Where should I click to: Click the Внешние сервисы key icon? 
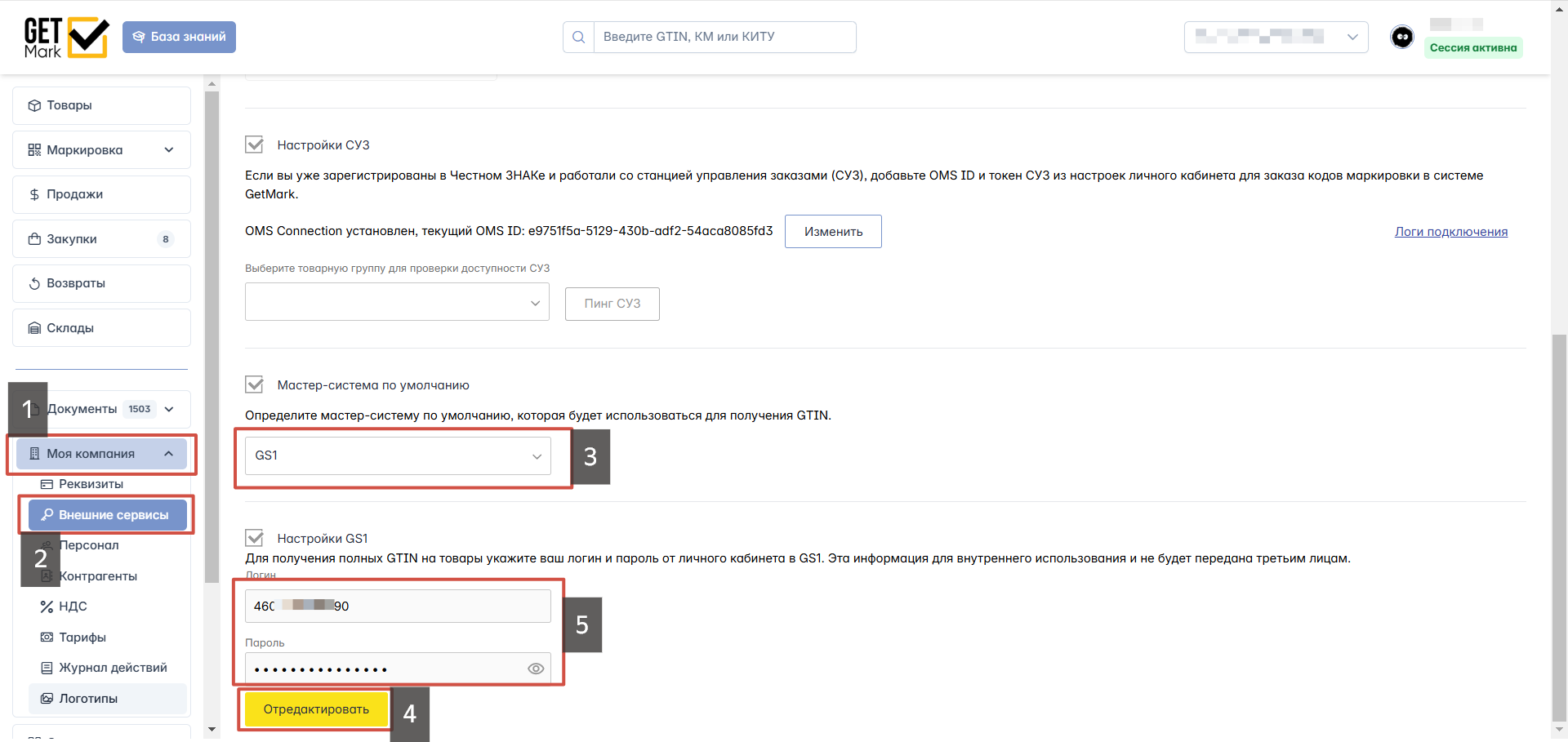tap(47, 515)
